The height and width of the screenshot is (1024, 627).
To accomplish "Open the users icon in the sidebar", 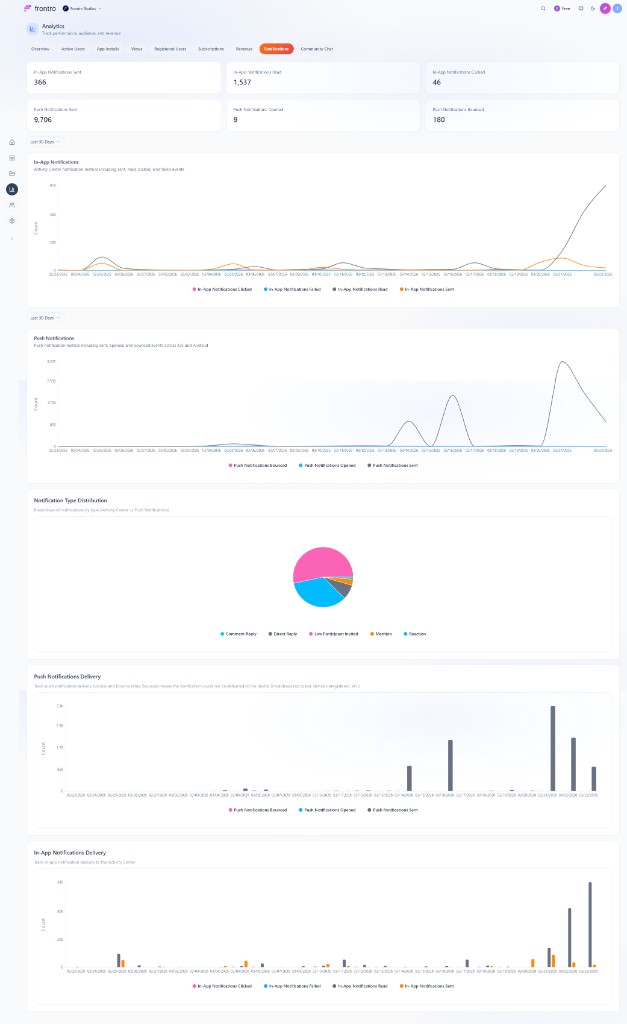I will click(x=12, y=205).
